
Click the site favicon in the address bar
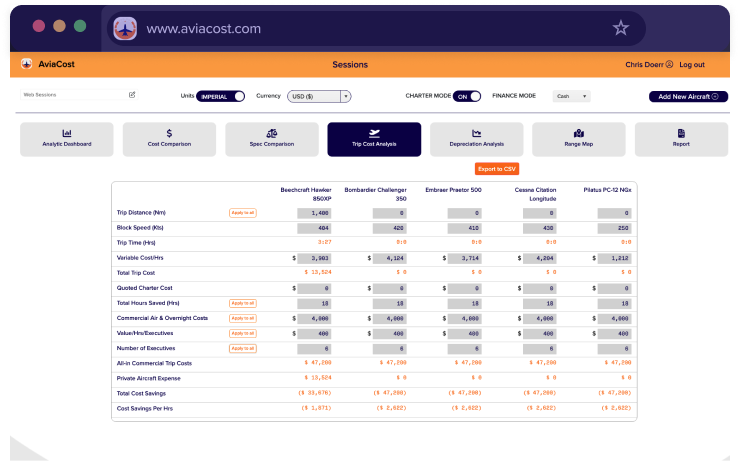coord(125,29)
